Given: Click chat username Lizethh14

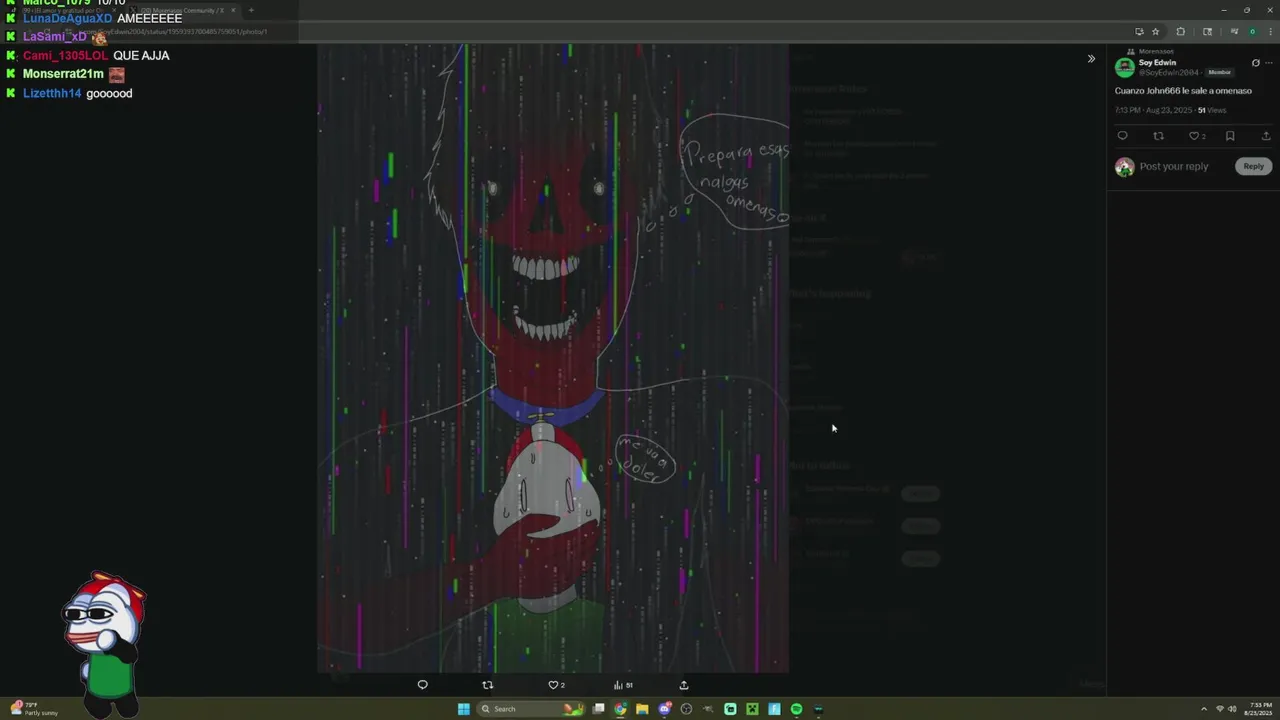Looking at the screenshot, I should point(52,93).
